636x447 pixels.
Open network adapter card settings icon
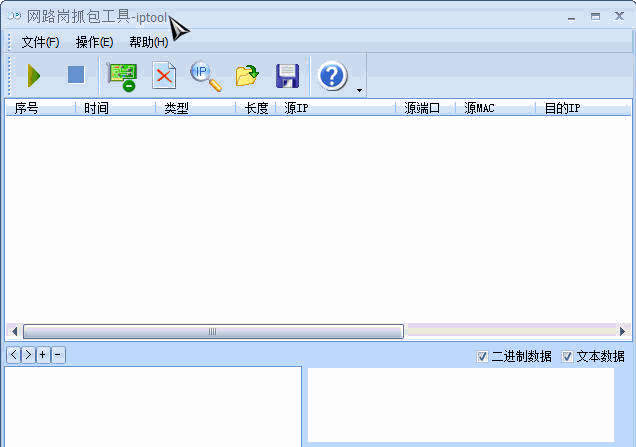pyautogui.click(x=122, y=76)
